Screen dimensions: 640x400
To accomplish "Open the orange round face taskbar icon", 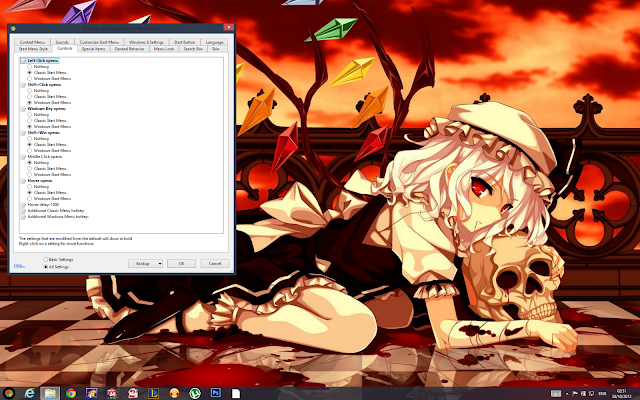I will pyautogui.click(x=174, y=393).
